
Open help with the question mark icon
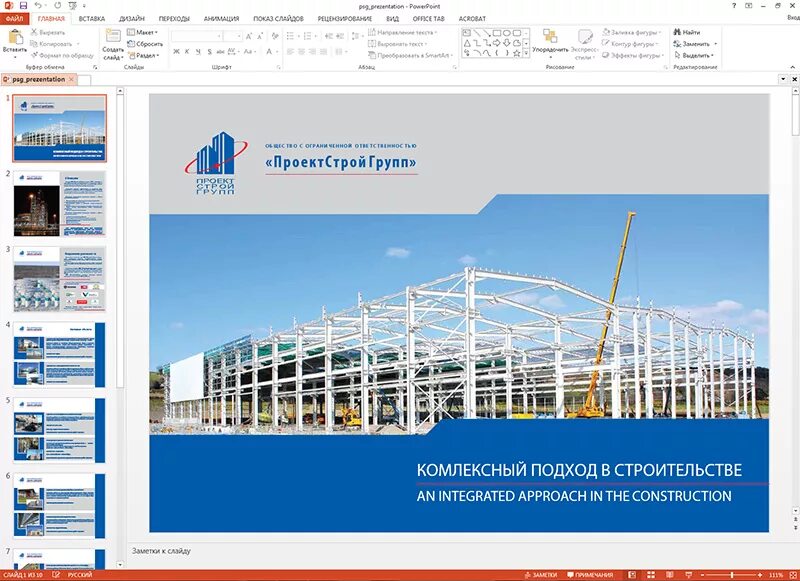click(734, 6)
